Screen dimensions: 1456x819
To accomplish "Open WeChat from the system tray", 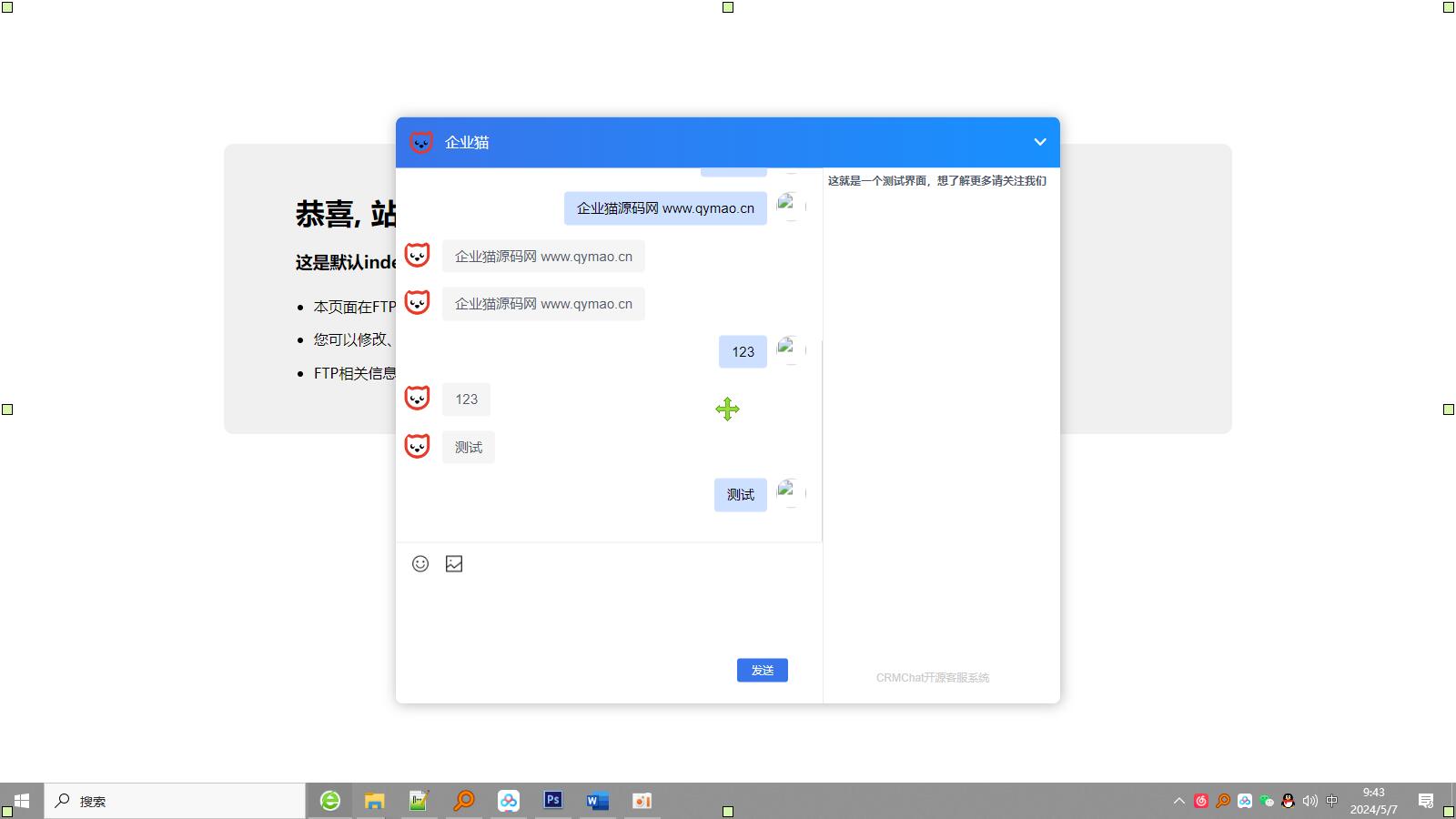I will click(1267, 801).
